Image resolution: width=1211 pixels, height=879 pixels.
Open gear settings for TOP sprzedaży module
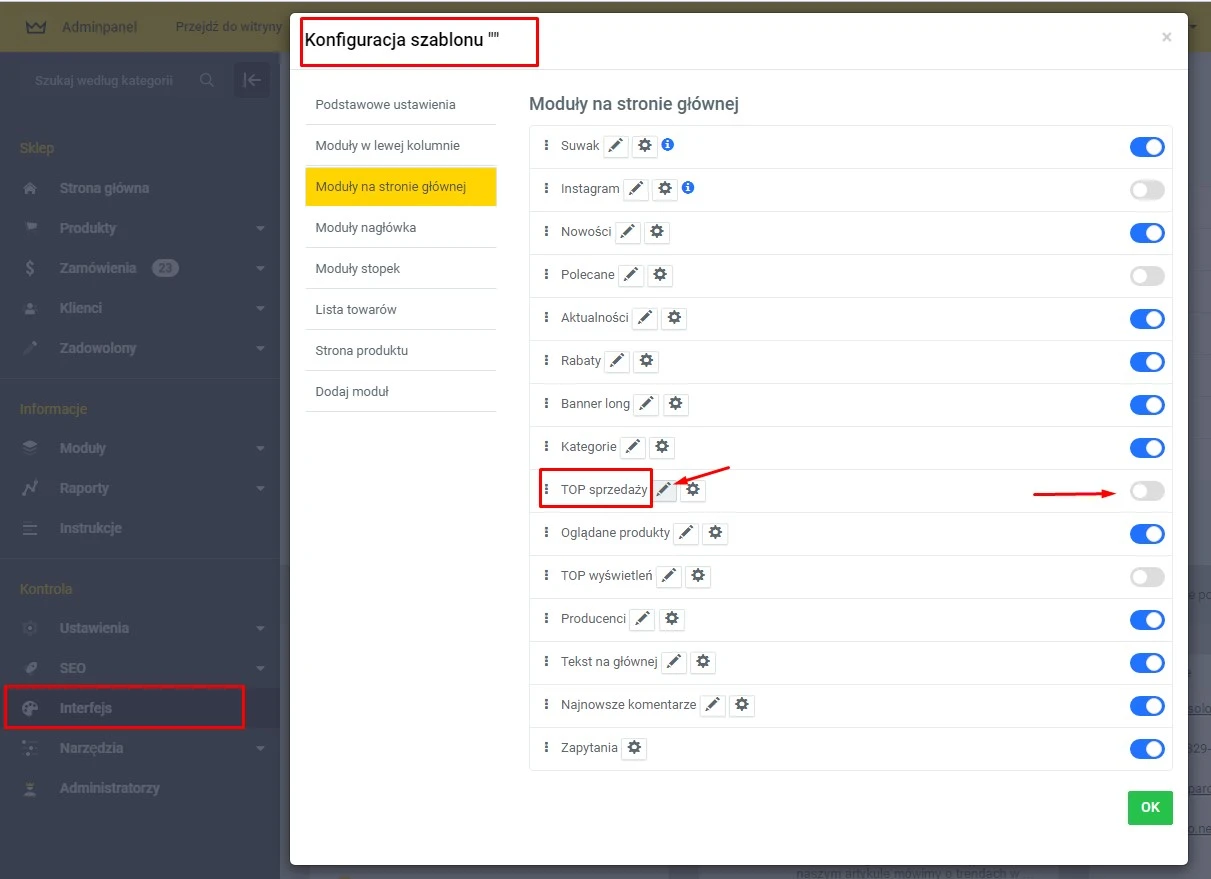(x=693, y=489)
